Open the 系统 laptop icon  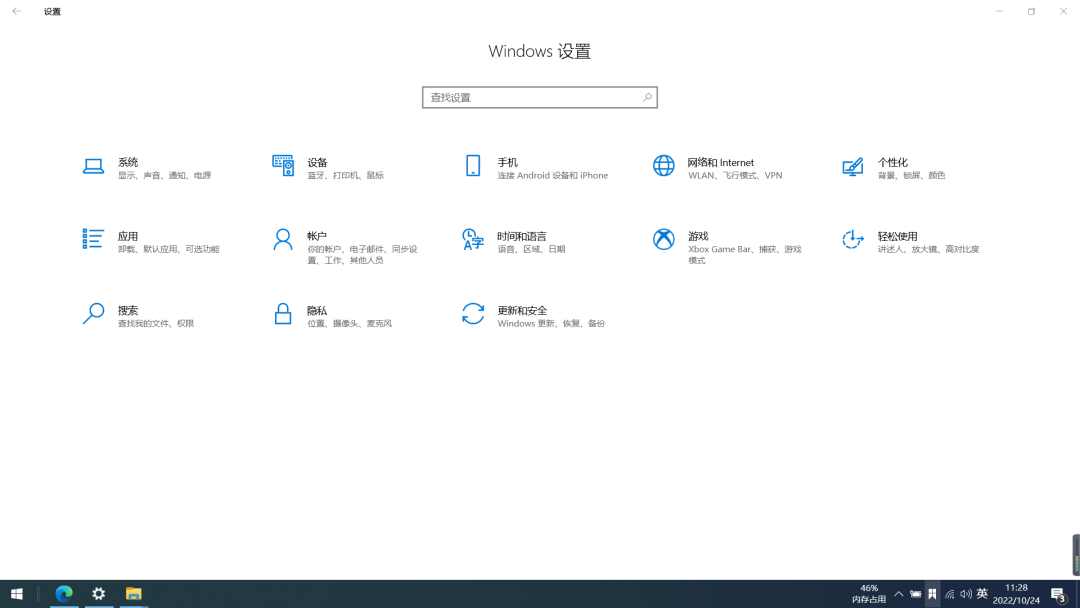(x=94, y=166)
